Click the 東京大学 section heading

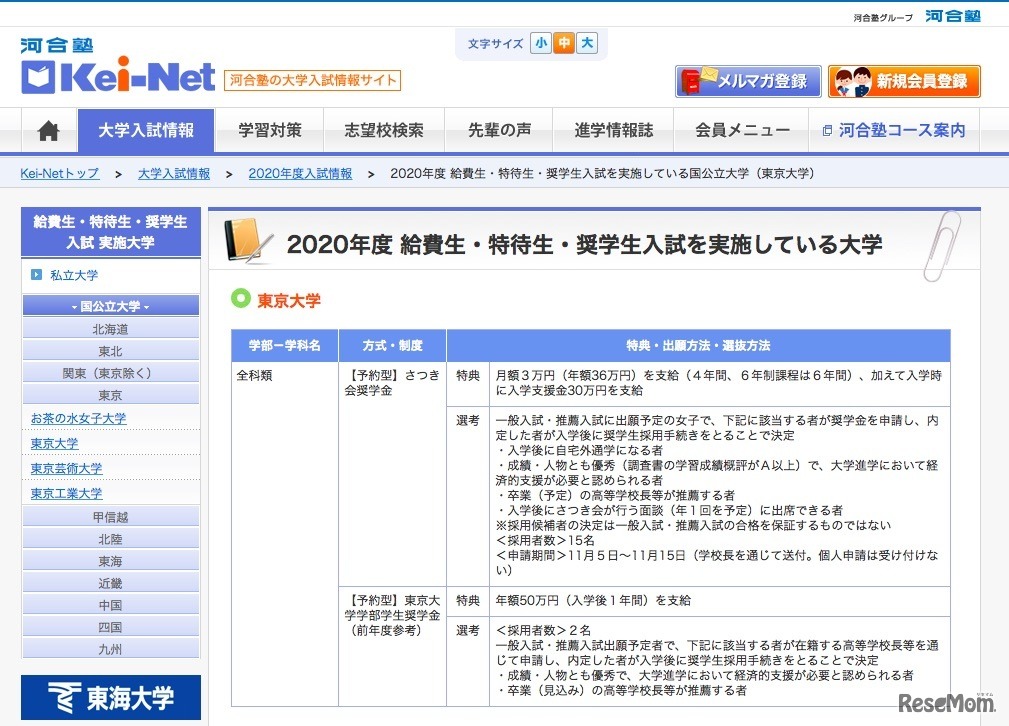point(289,301)
